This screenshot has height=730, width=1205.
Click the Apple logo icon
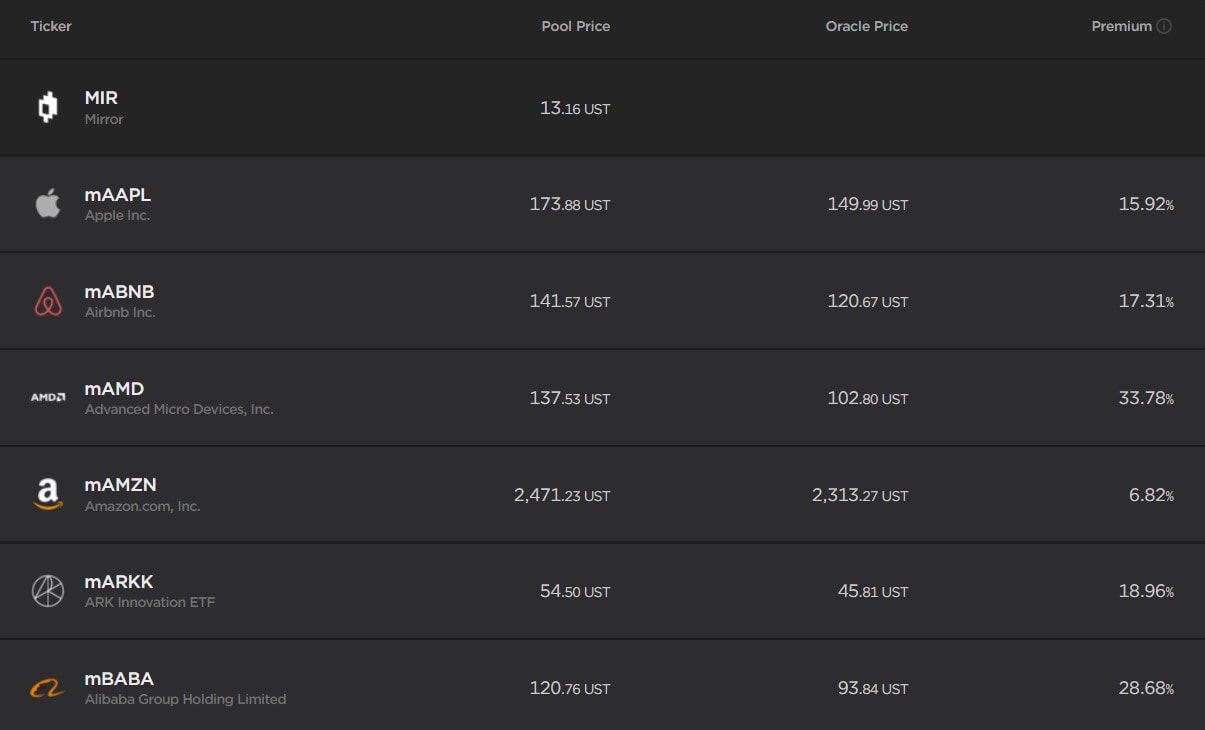[47, 204]
